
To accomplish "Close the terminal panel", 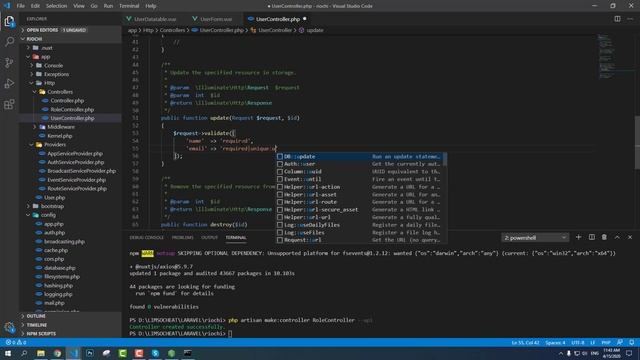I will click(630, 237).
